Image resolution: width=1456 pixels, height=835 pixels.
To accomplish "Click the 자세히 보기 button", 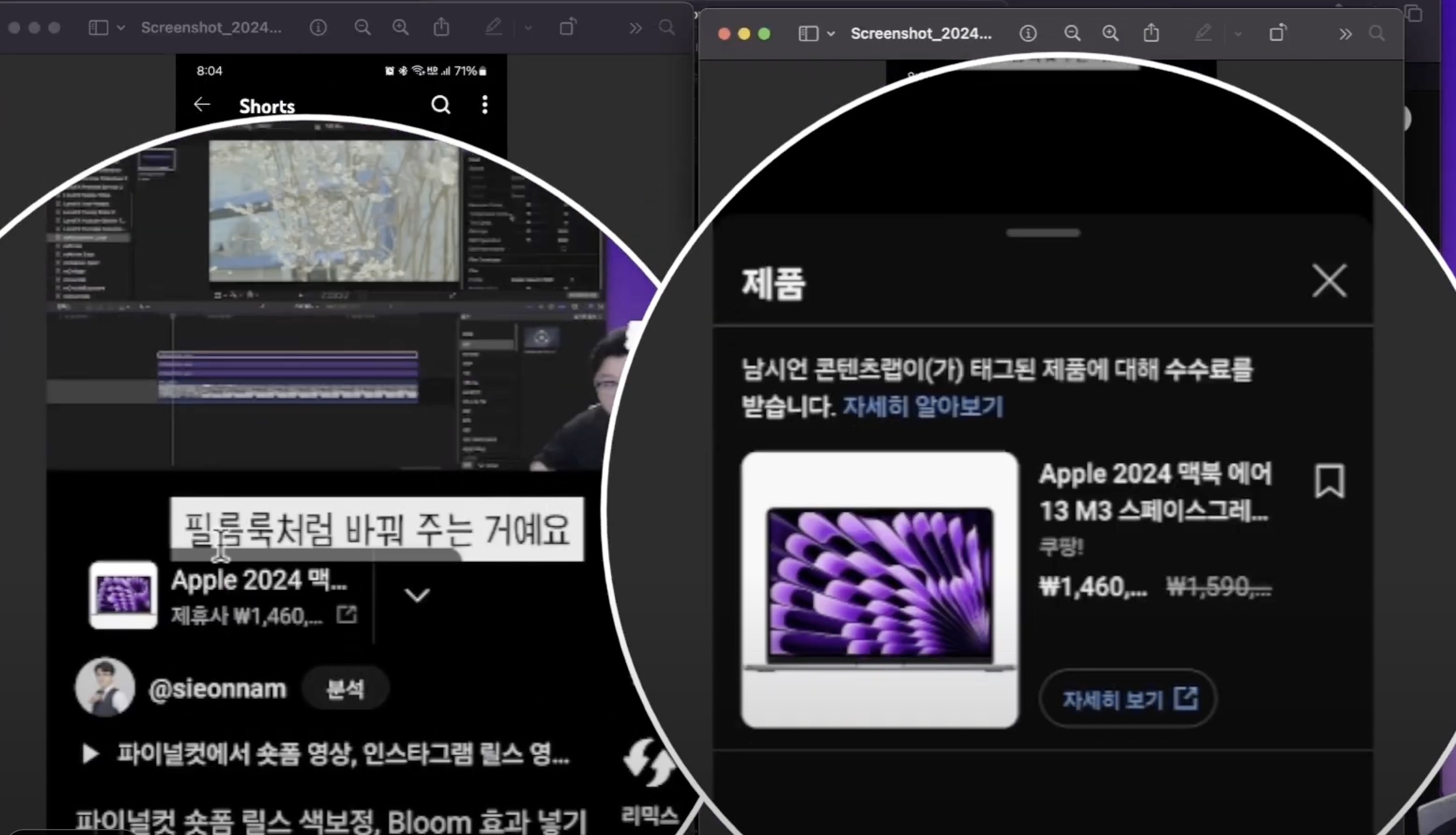I will 1128,698.
